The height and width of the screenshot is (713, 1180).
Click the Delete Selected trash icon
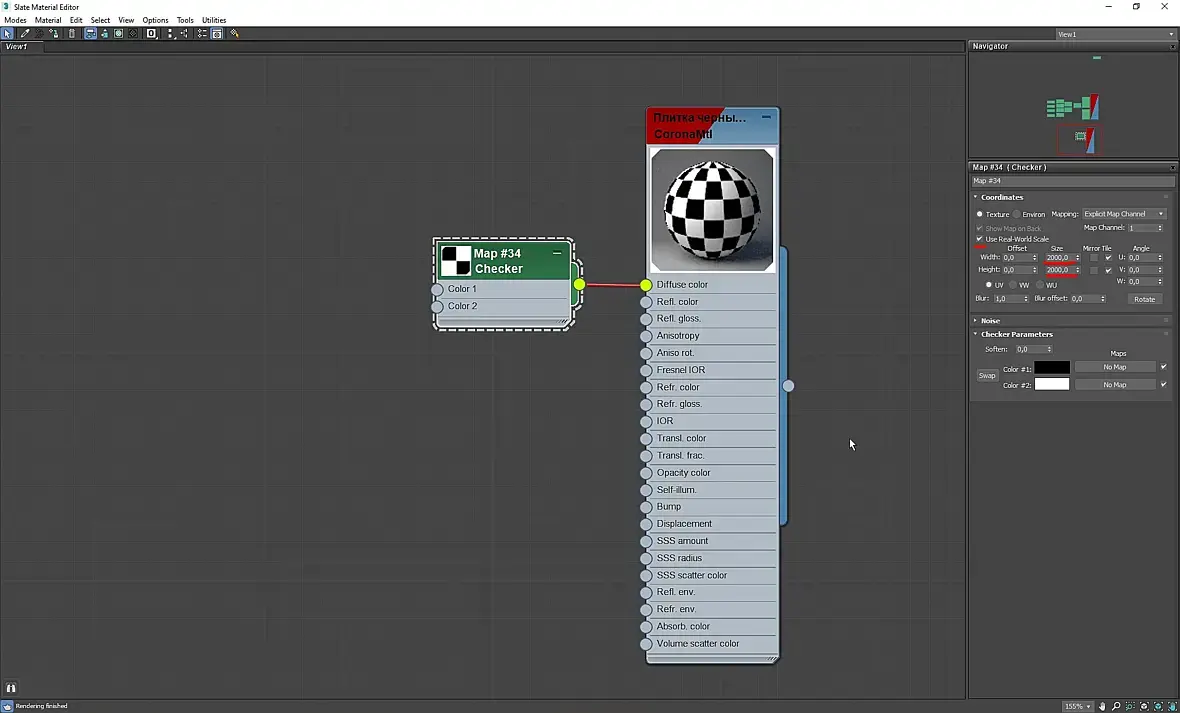pyautogui.click(x=71, y=33)
